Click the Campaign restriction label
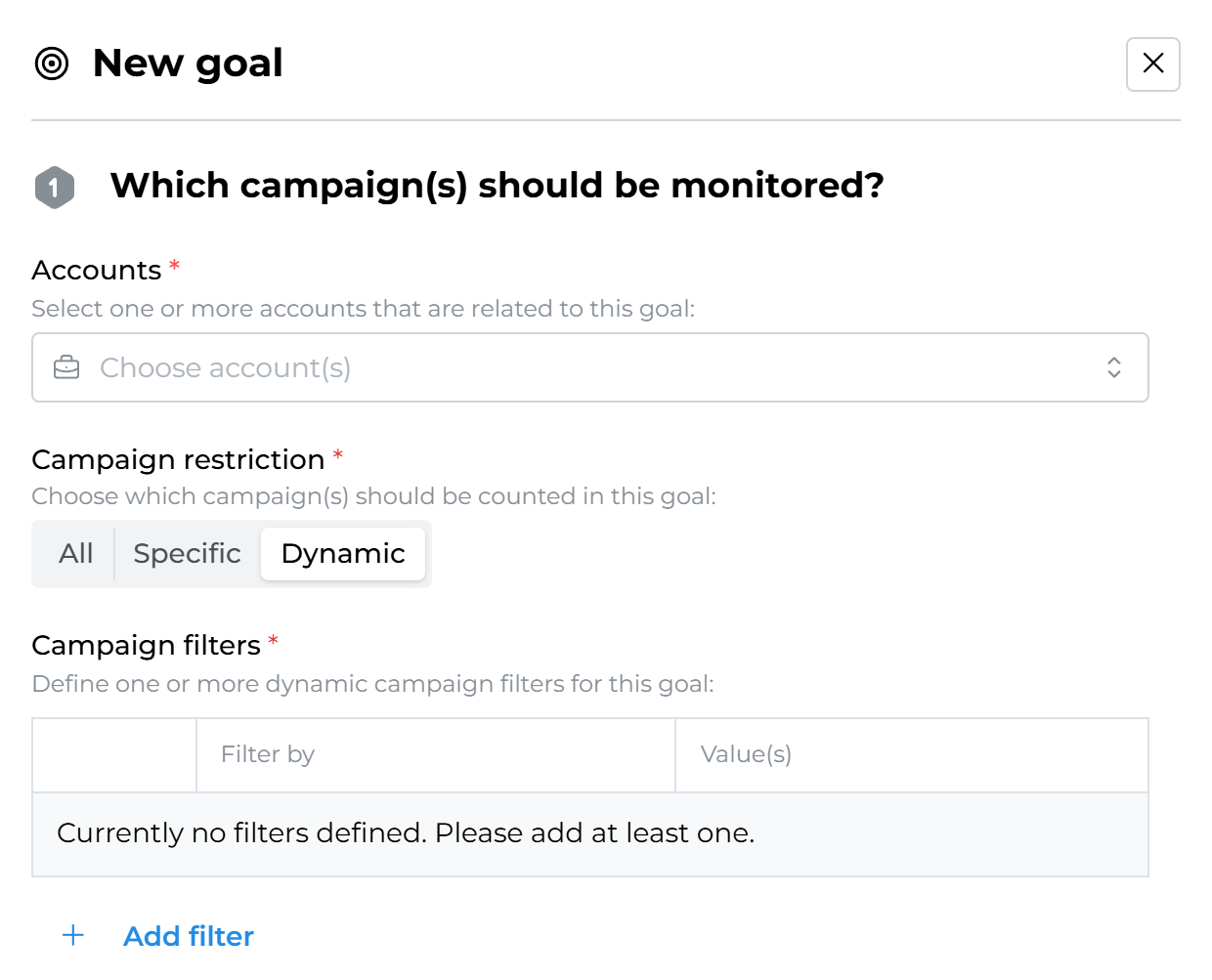The image size is (1212, 980). click(178, 459)
